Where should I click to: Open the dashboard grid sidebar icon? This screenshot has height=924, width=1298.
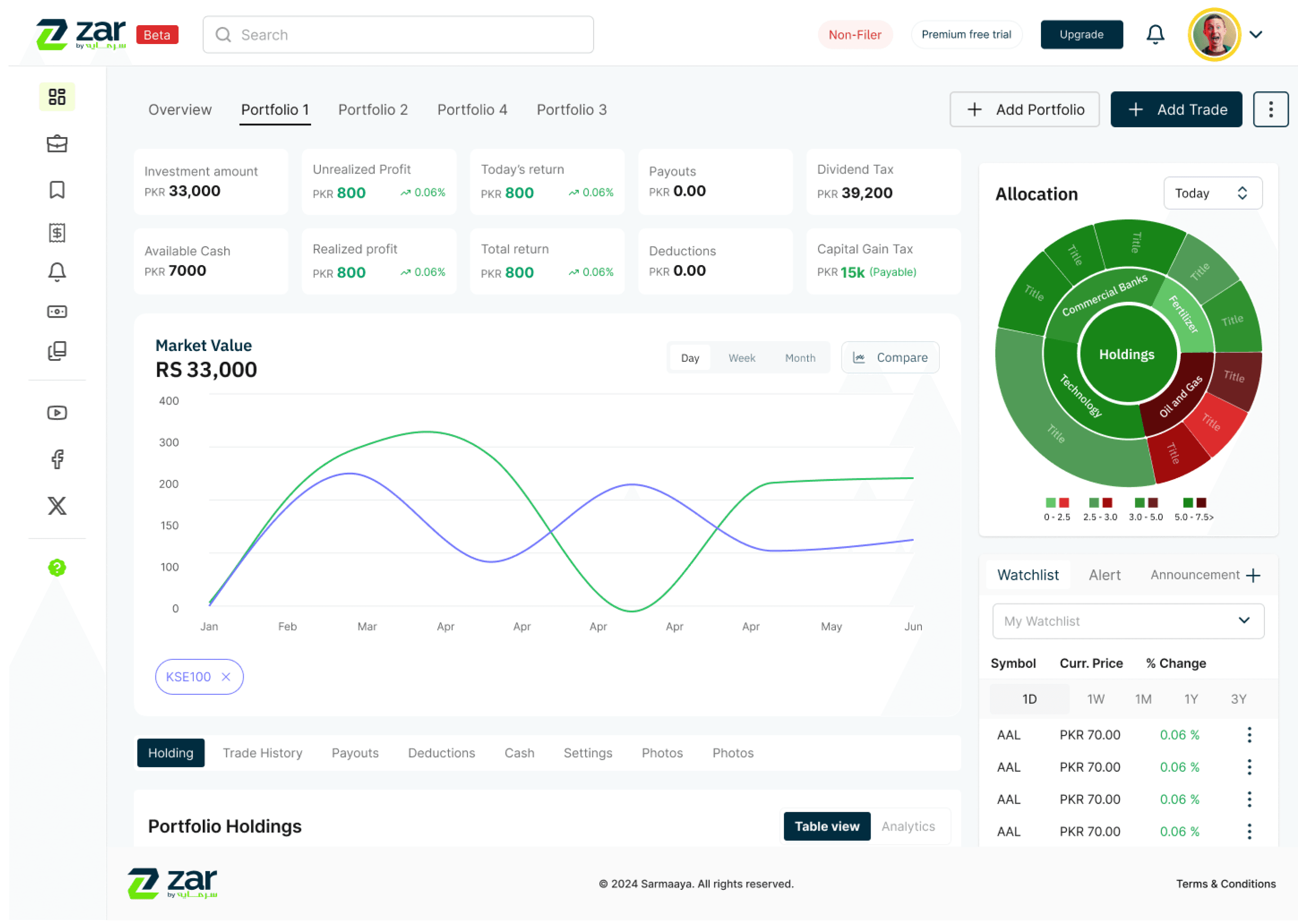tap(57, 97)
